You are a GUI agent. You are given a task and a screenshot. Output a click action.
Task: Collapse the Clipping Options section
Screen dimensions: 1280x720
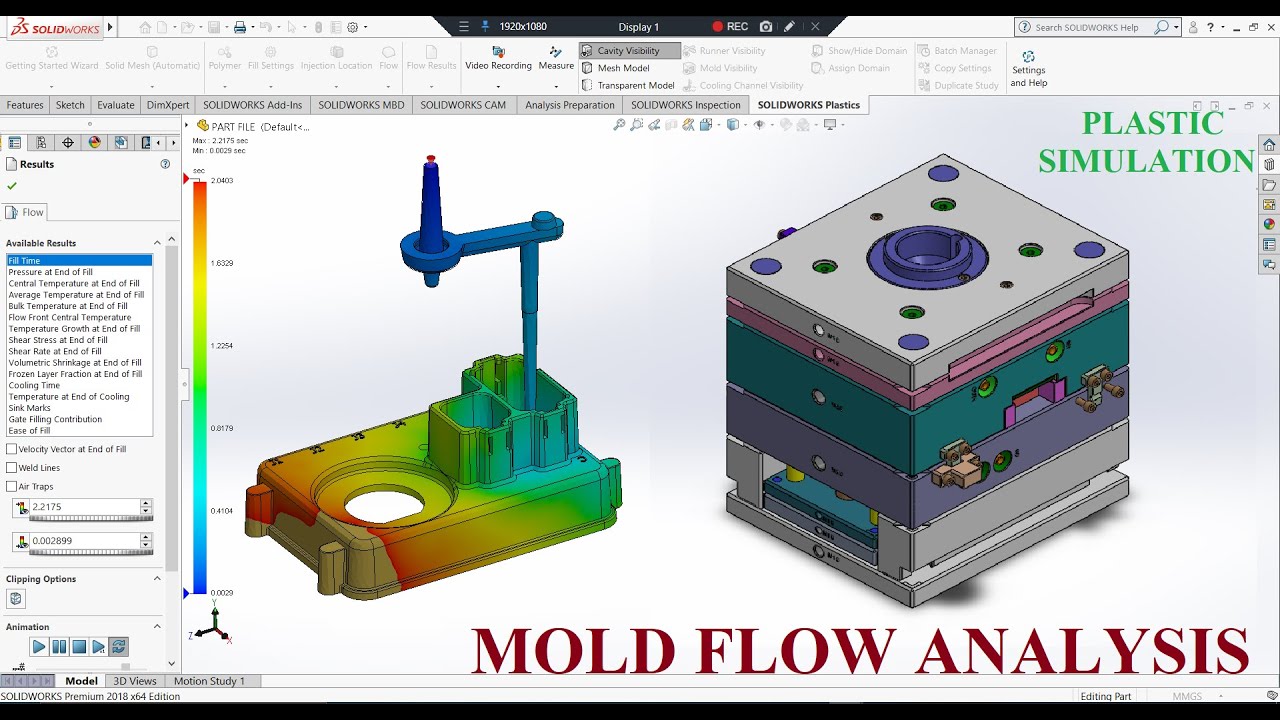[x=157, y=579]
